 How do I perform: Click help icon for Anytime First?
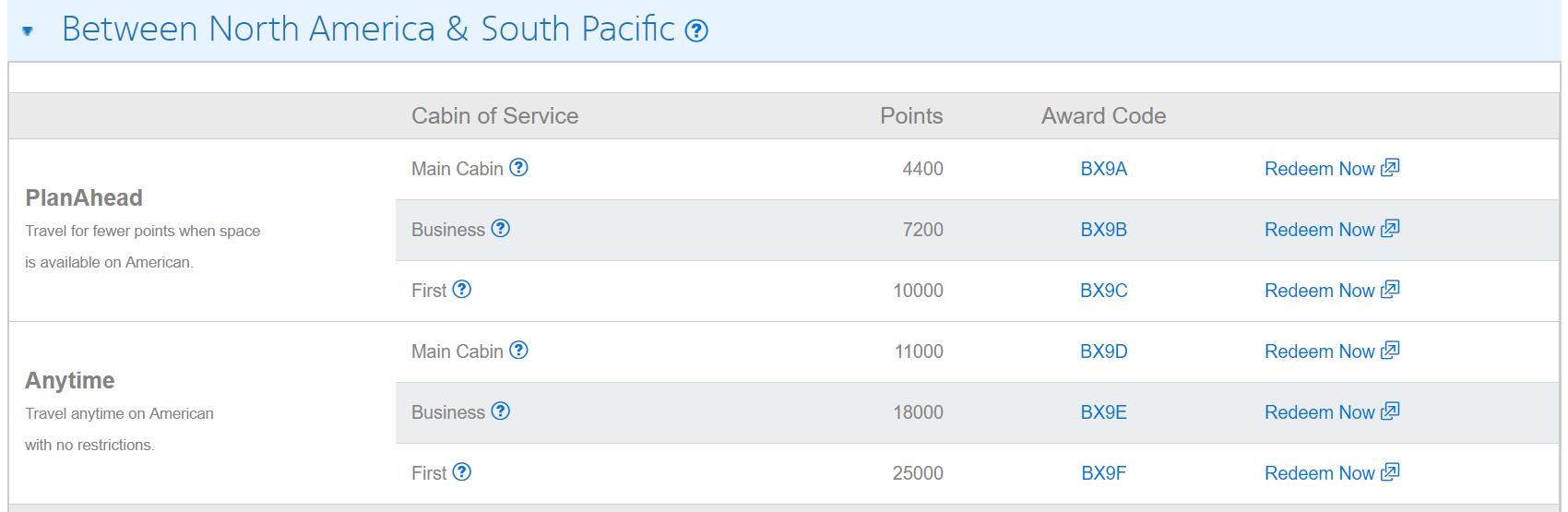pos(462,472)
